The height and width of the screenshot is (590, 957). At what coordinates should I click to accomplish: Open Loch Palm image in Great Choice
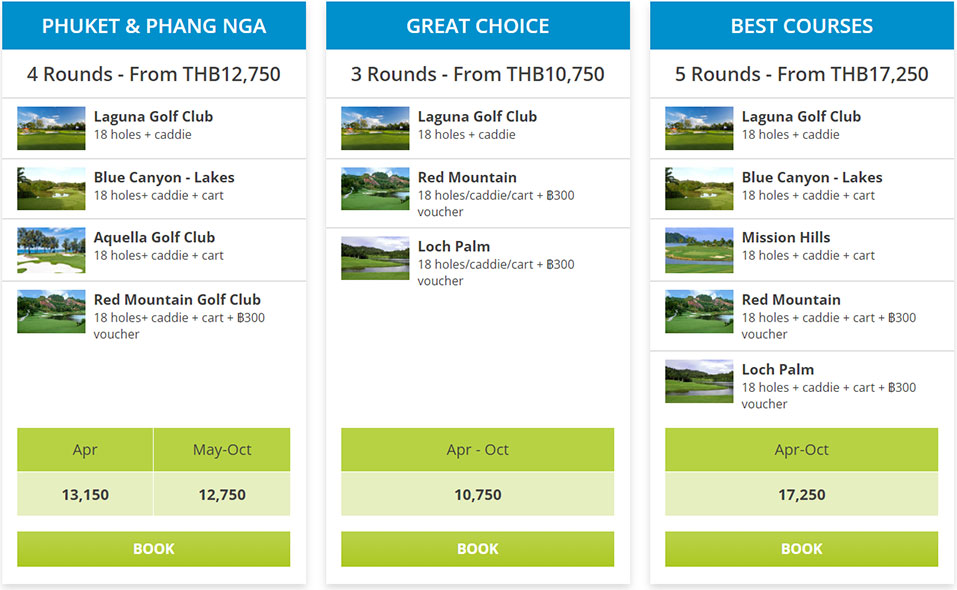click(375, 258)
